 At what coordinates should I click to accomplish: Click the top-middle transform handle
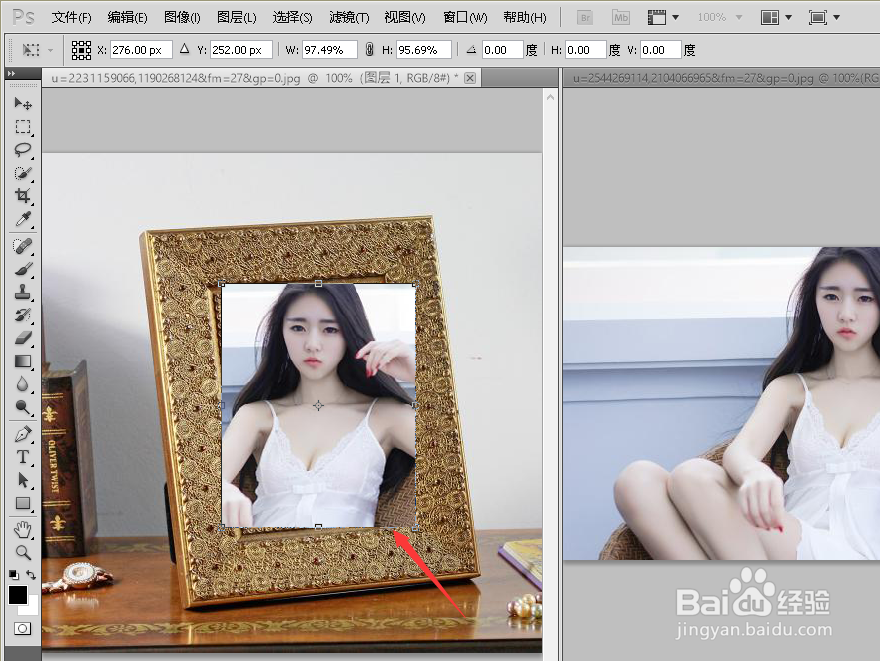pos(318,283)
